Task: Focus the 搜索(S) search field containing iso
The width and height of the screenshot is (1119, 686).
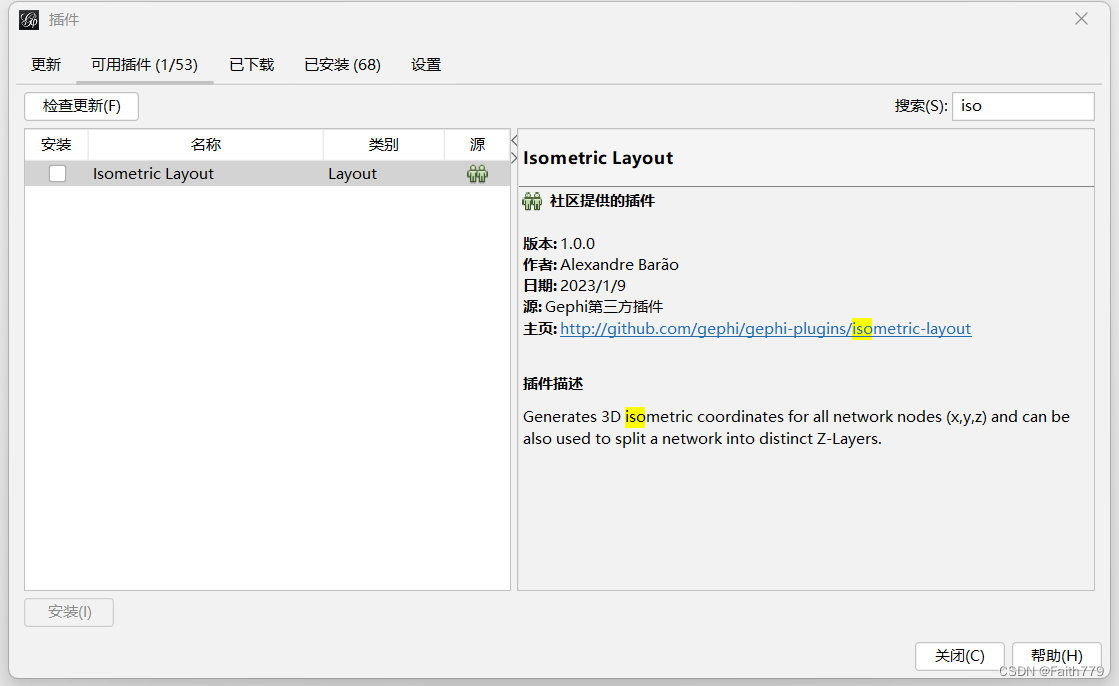Action: coord(1023,106)
